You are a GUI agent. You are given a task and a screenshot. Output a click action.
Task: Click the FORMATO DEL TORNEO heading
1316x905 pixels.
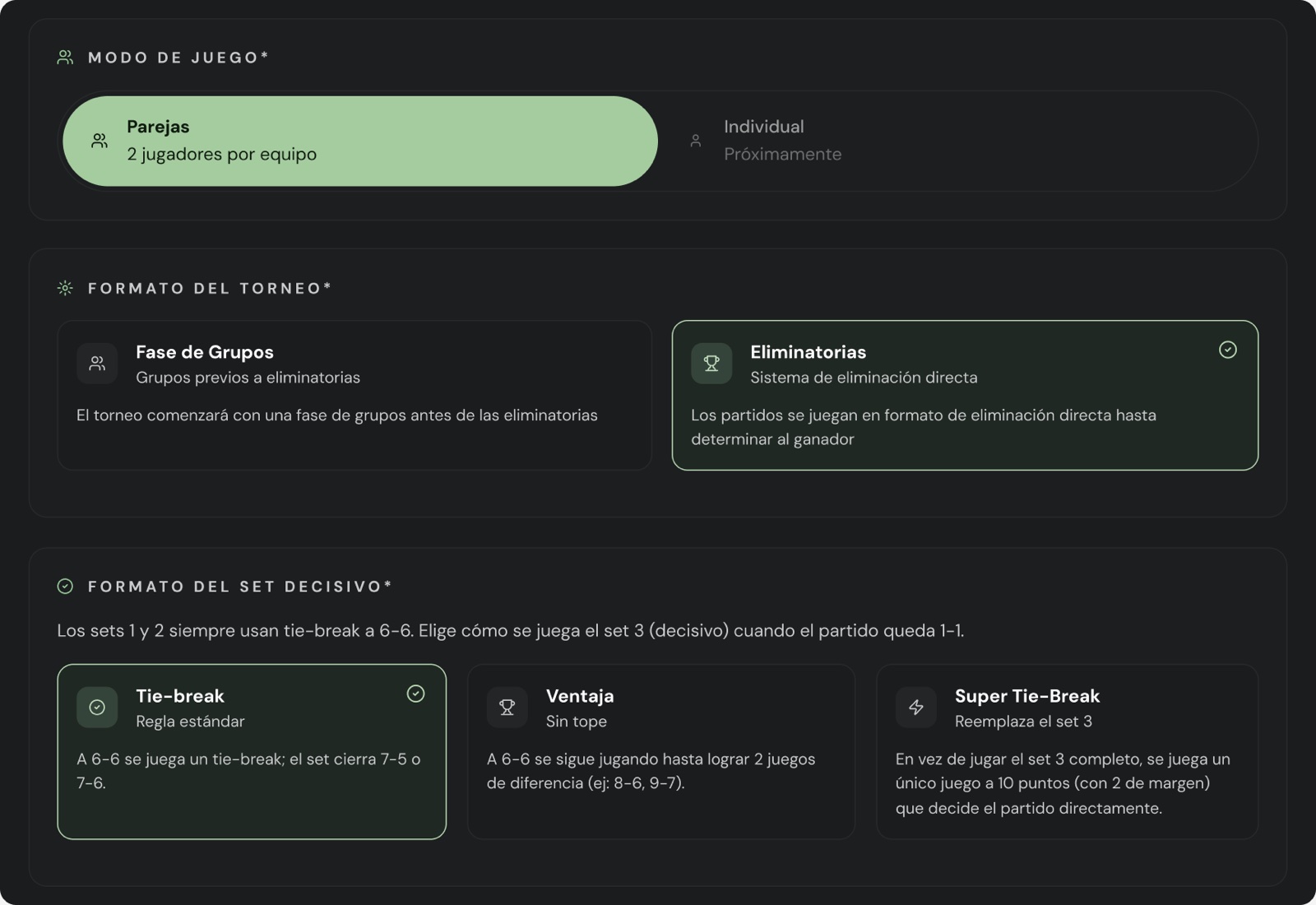coord(210,288)
